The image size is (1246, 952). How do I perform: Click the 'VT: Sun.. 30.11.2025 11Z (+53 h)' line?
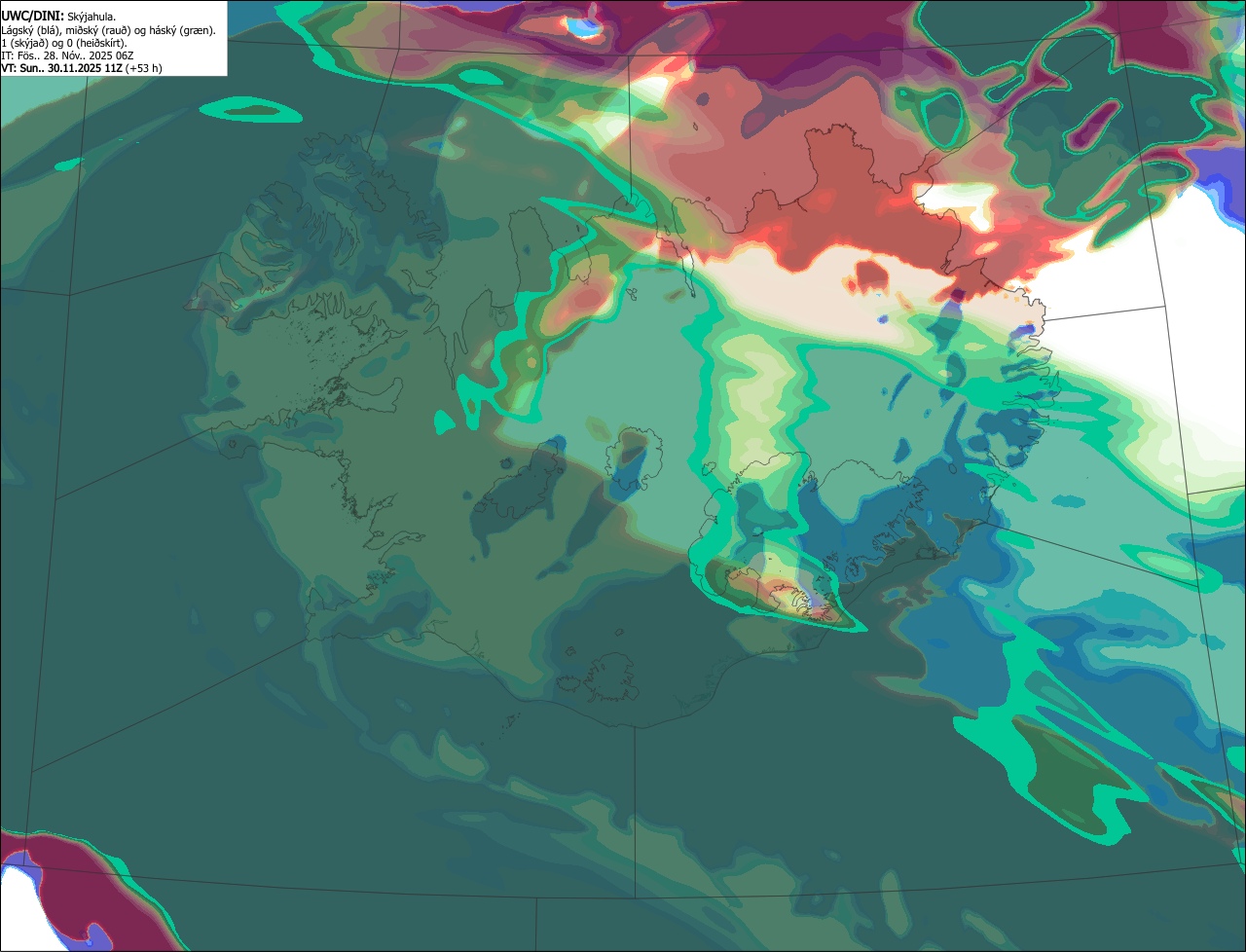tap(82, 68)
